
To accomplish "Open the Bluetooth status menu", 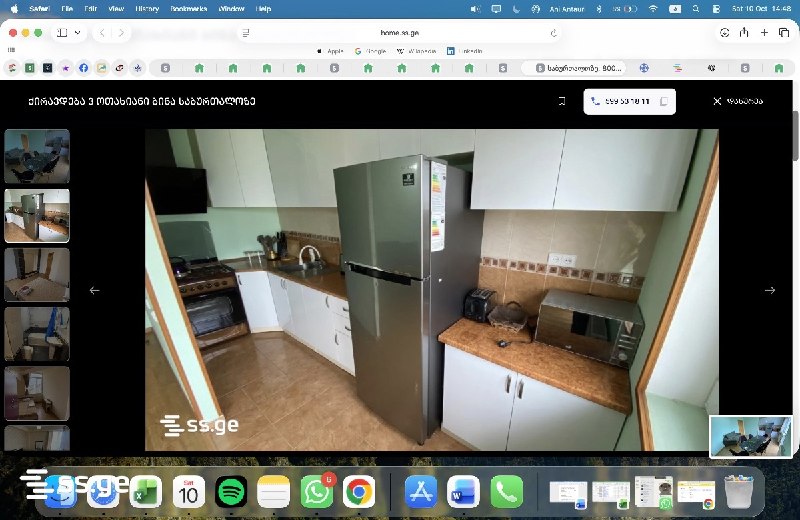I will (599, 9).
